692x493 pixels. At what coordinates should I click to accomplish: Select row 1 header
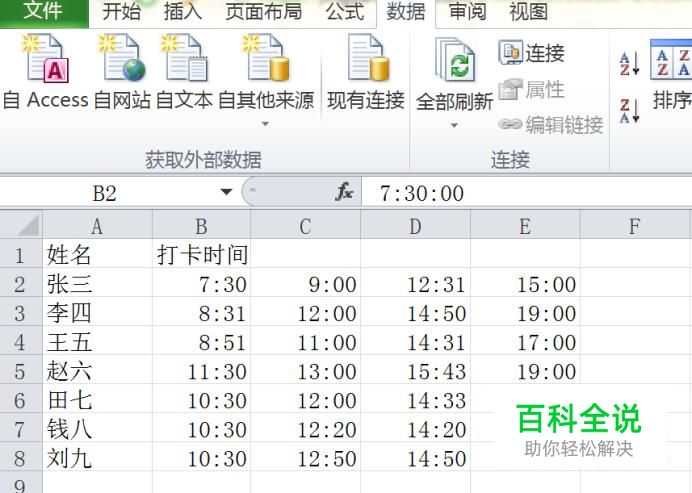click(20, 255)
